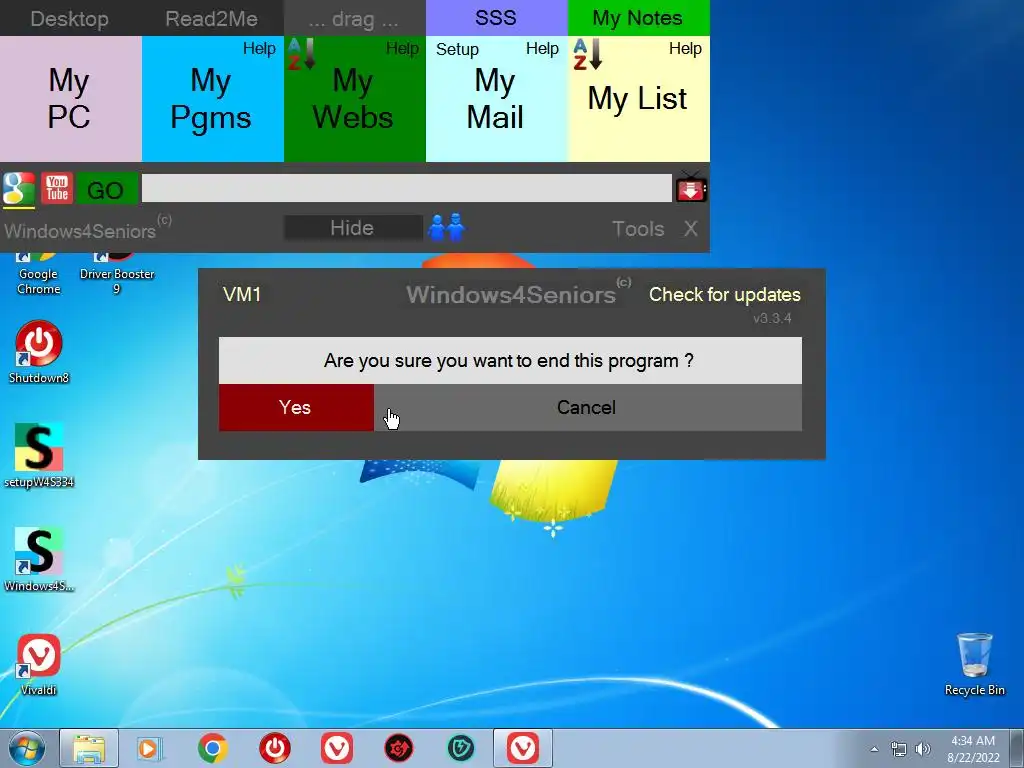Screen dimensions: 1024x768
Task: Click the VM1 label in dialog
Action: click(242, 295)
